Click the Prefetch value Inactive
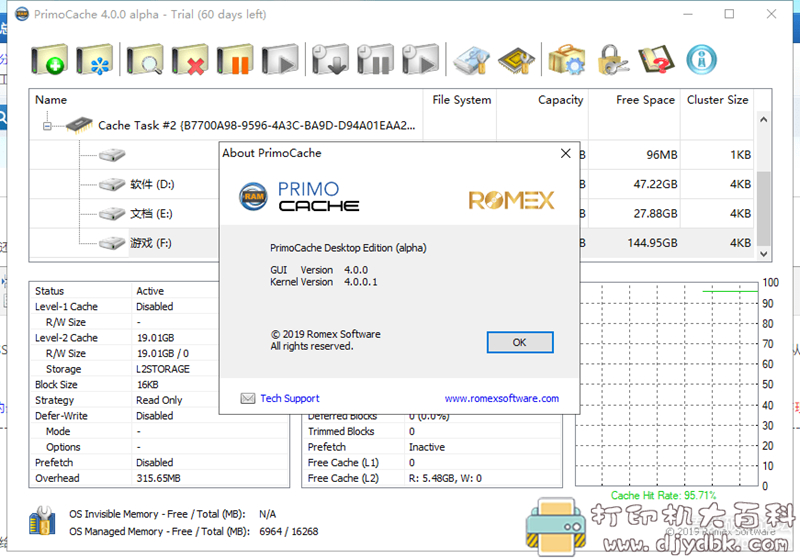This screenshot has height=558, width=800. point(427,447)
